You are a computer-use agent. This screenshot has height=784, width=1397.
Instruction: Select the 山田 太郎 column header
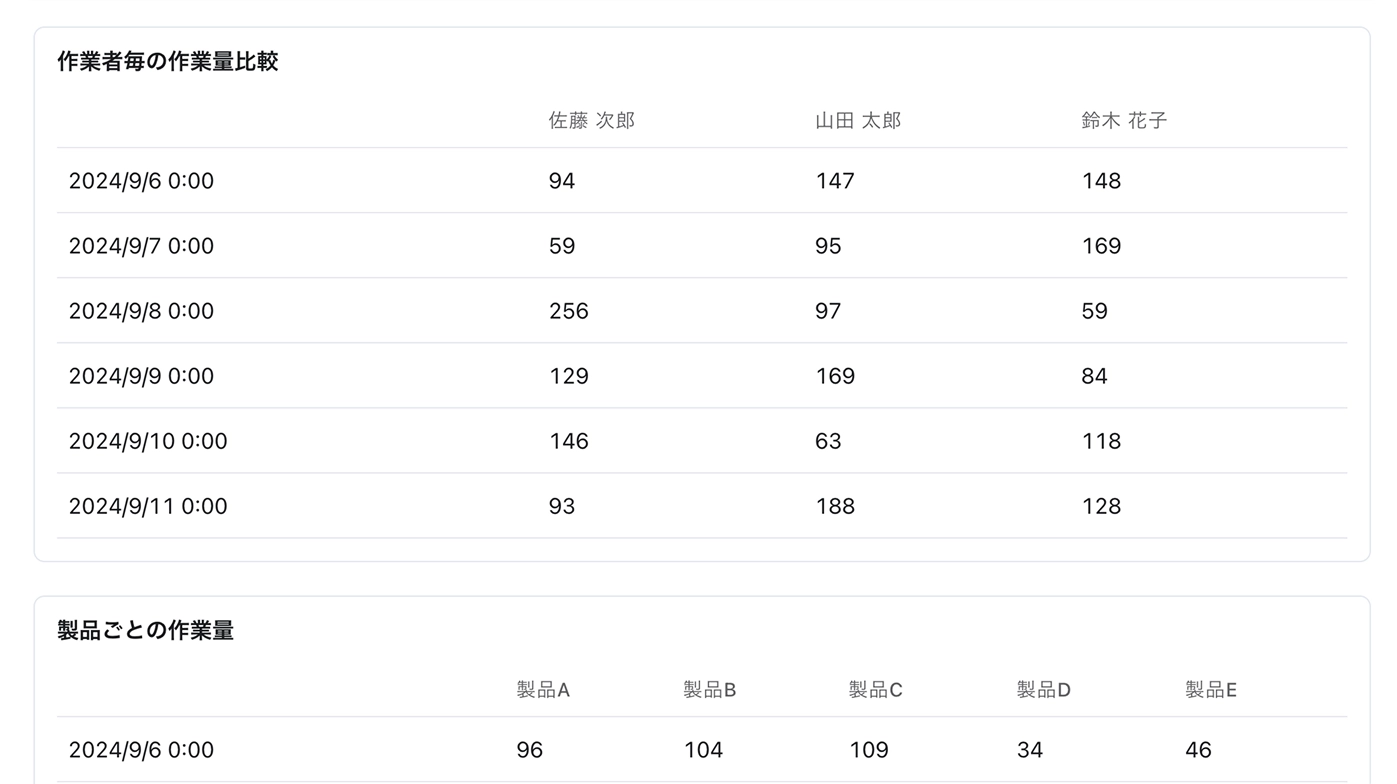pyautogui.click(x=858, y=121)
